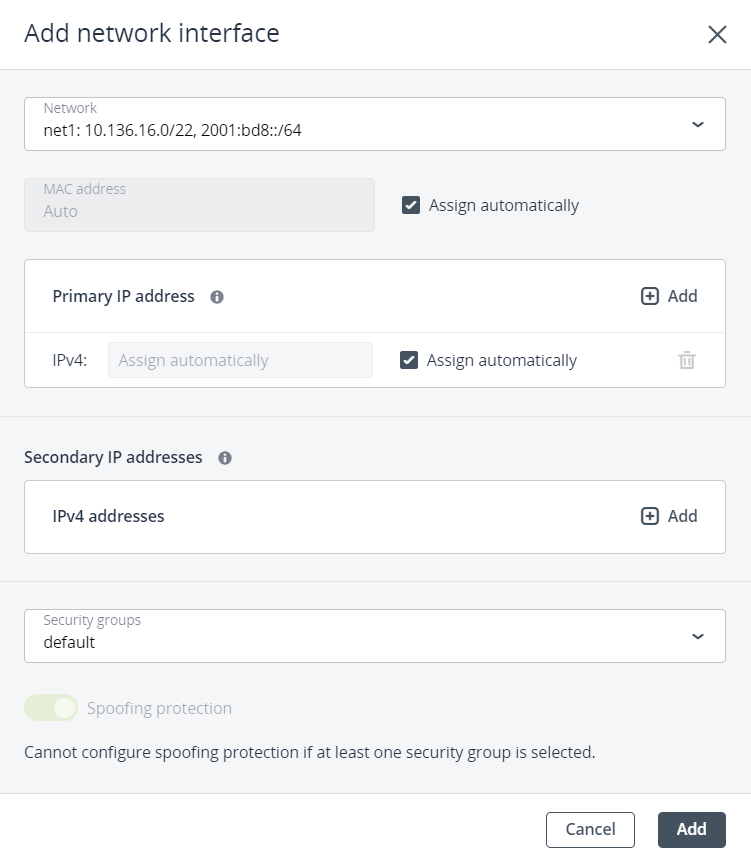Click the Add network interface dialog title
The height and width of the screenshot is (862, 751).
[x=151, y=33]
